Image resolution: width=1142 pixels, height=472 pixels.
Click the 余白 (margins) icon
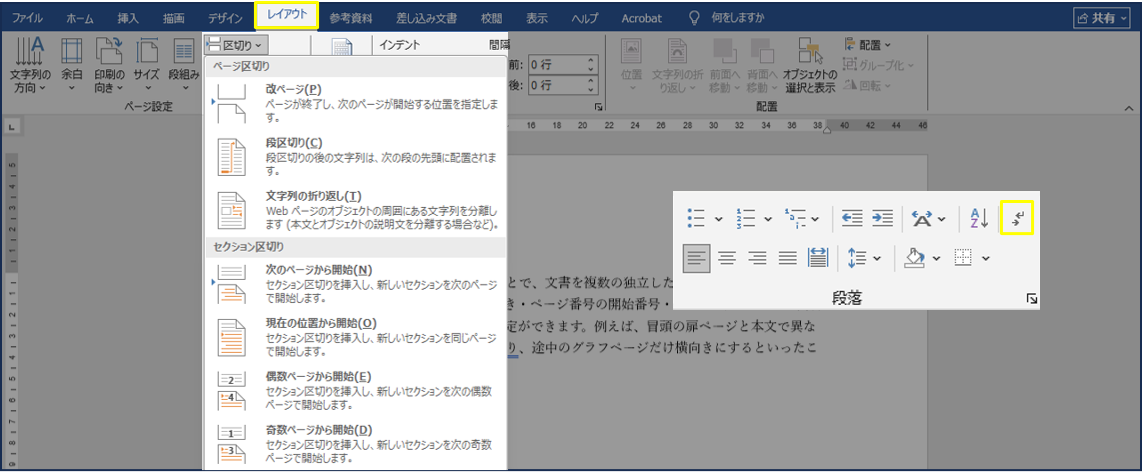point(72,64)
